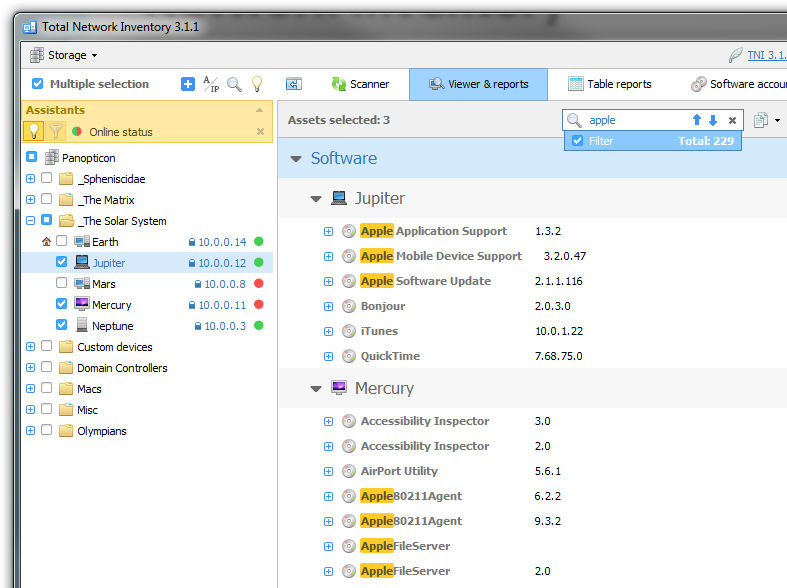Click the magnifier search icon in left toolbar
Image resolution: width=787 pixels, height=588 pixels.
coord(234,84)
